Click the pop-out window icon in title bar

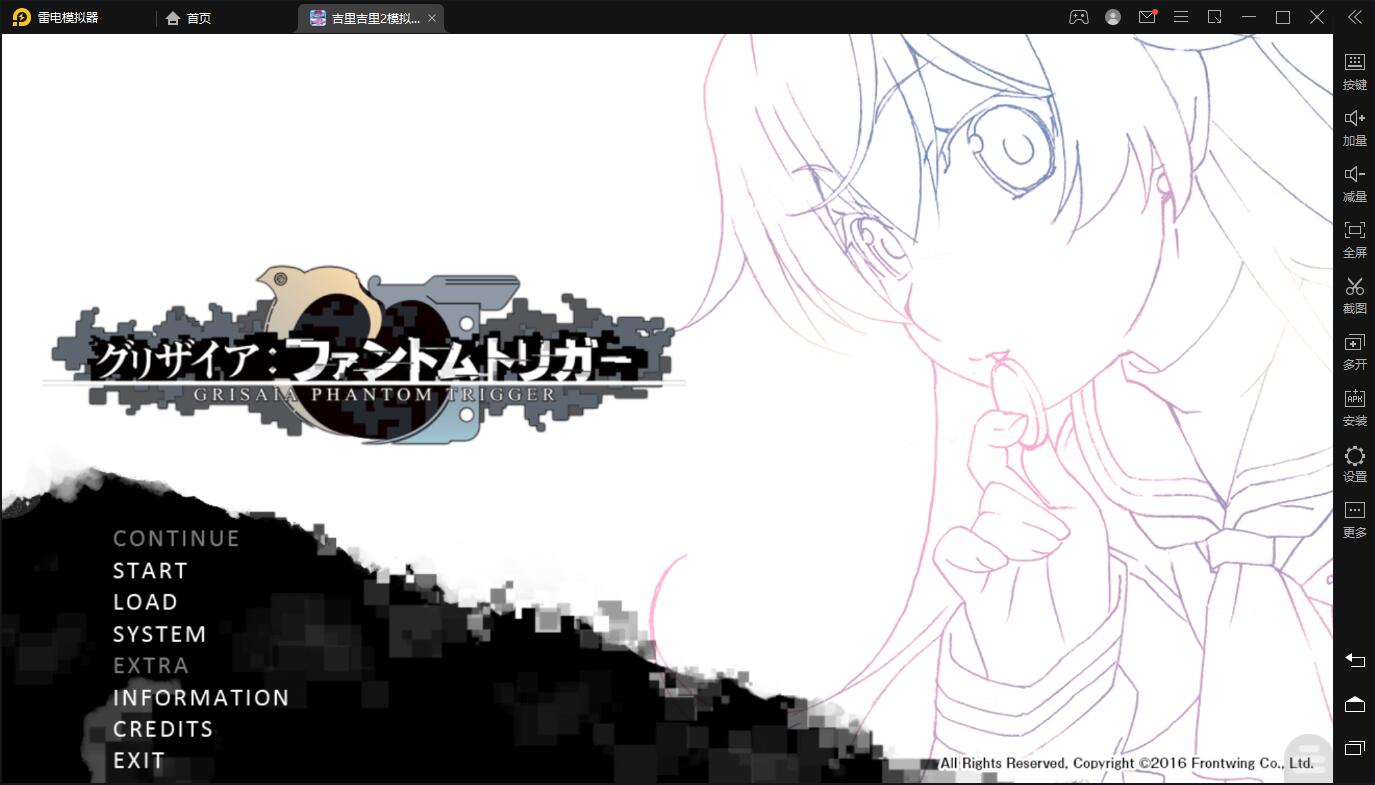pyautogui.click(x=1215, y=17)
